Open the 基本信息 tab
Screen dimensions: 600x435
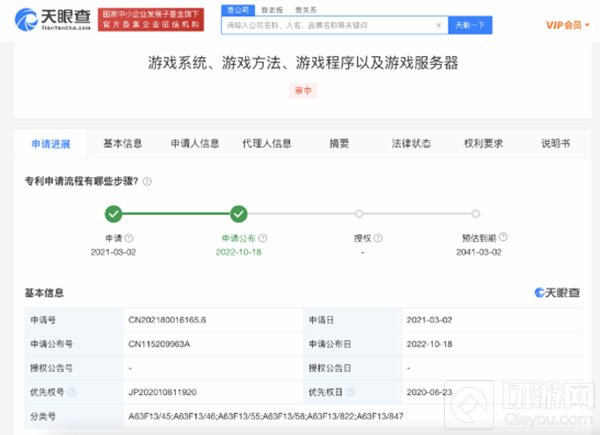[123, 143]
